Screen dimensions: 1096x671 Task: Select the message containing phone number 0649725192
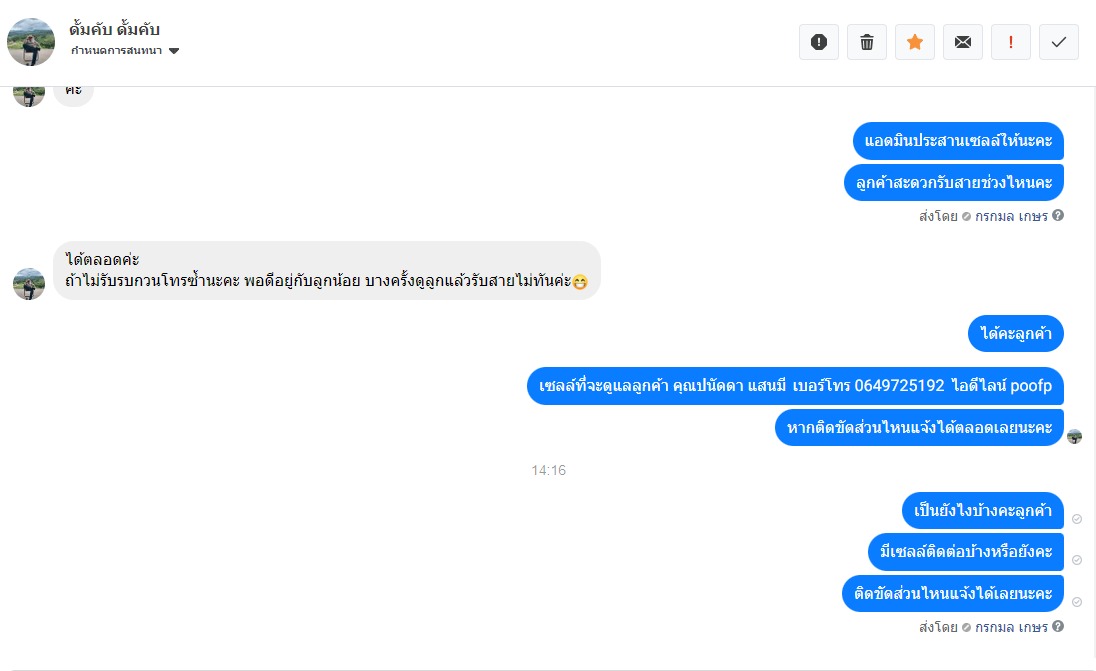795,386
